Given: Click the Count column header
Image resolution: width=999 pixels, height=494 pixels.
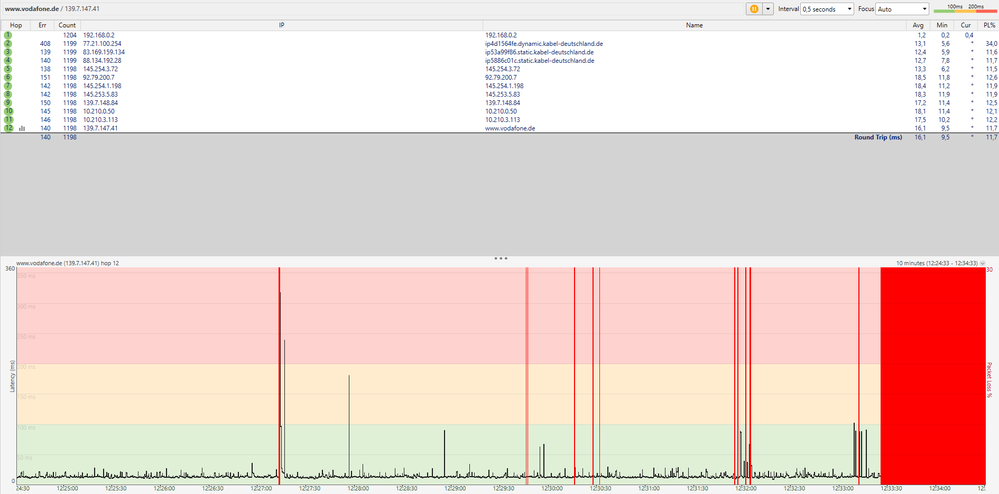Looking at the screenshot, I should (67, 23).
